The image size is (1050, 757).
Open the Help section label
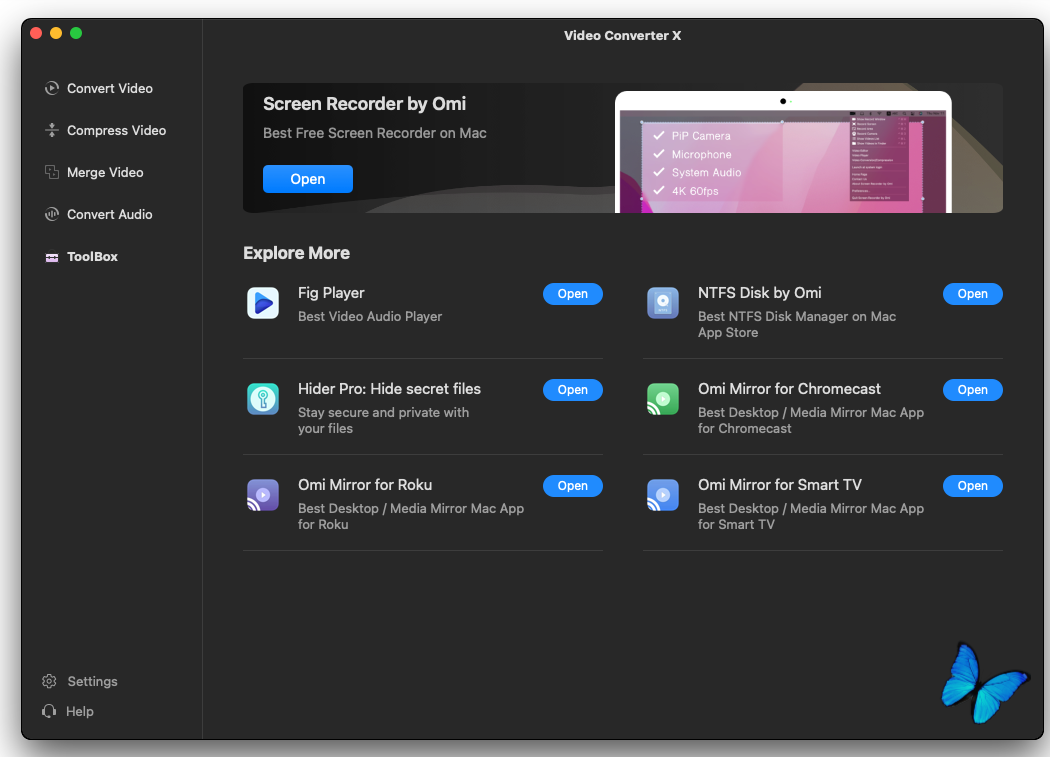click(x=80, y=711)
